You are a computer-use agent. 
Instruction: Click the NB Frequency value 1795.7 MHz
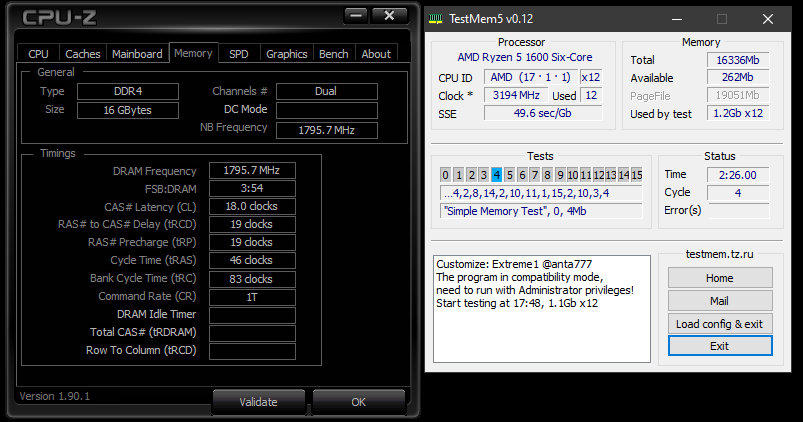click(327, 130)
